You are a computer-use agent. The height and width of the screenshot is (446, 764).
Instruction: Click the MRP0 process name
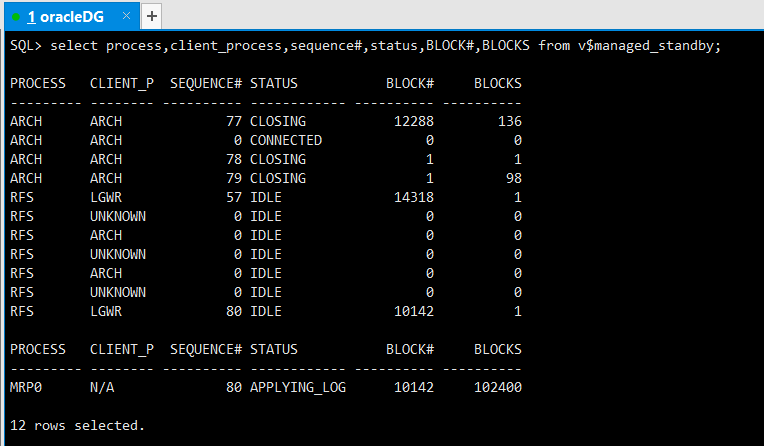[26, 388]
